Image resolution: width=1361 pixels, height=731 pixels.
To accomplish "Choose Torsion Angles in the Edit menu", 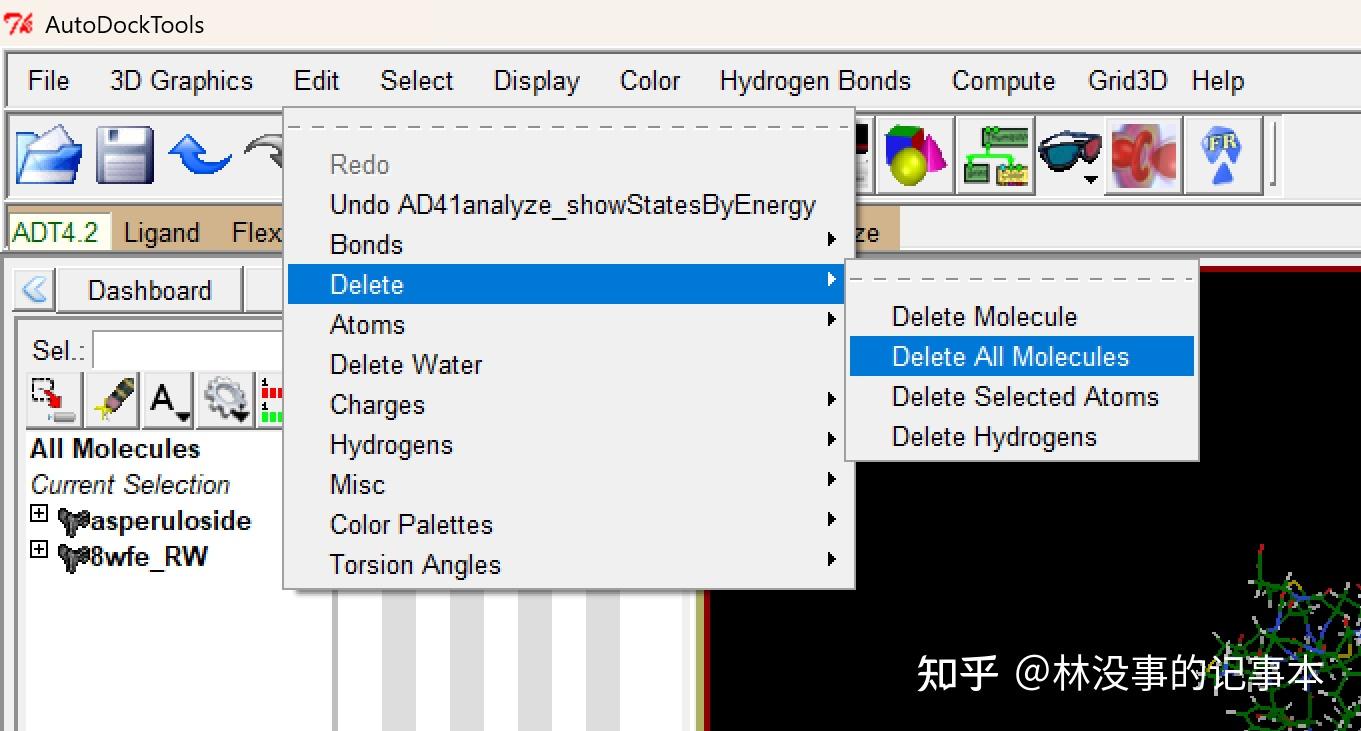I will pyautogui.click(x=415, y=564).
